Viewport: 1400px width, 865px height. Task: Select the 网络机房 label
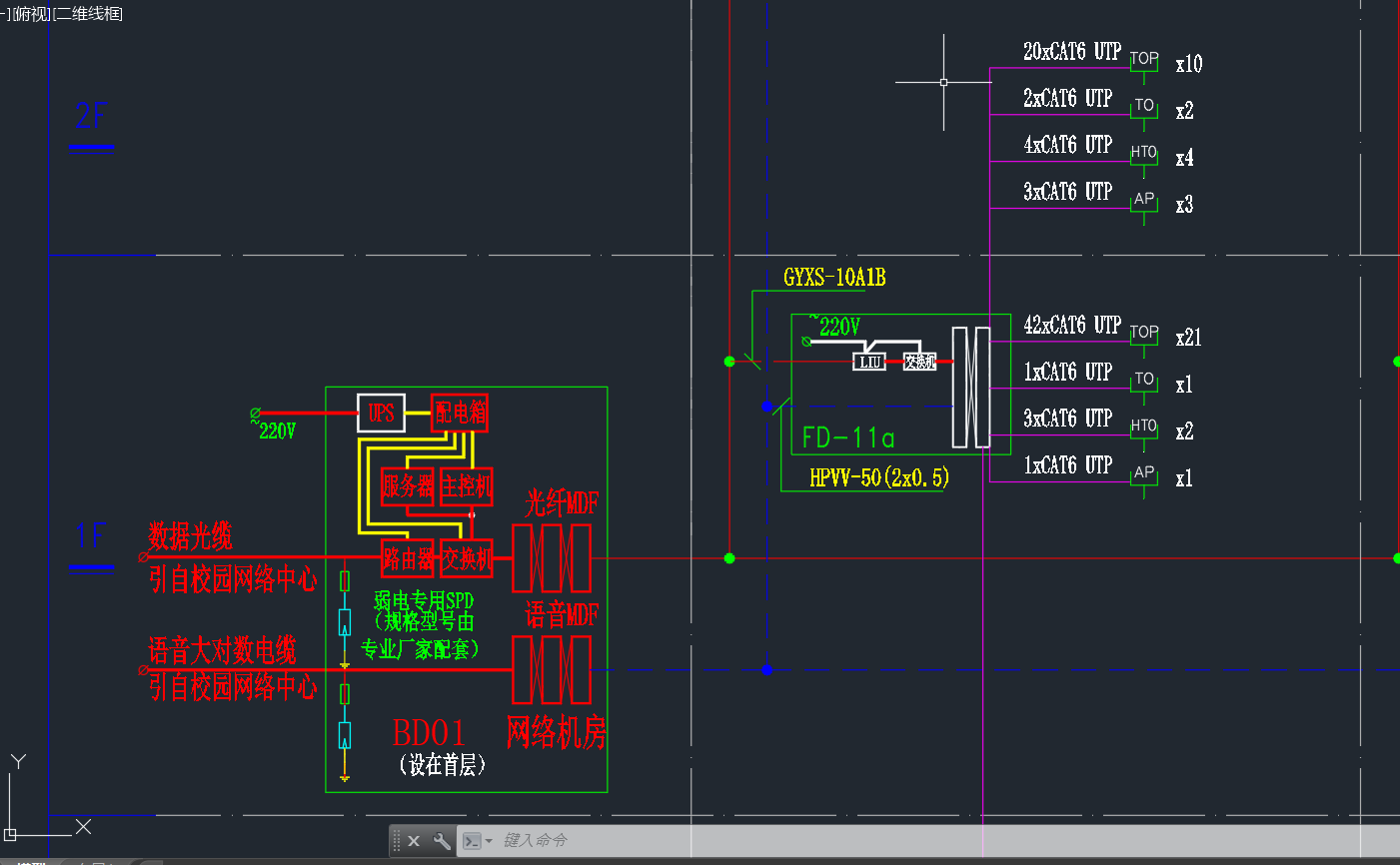coord(557,732)
